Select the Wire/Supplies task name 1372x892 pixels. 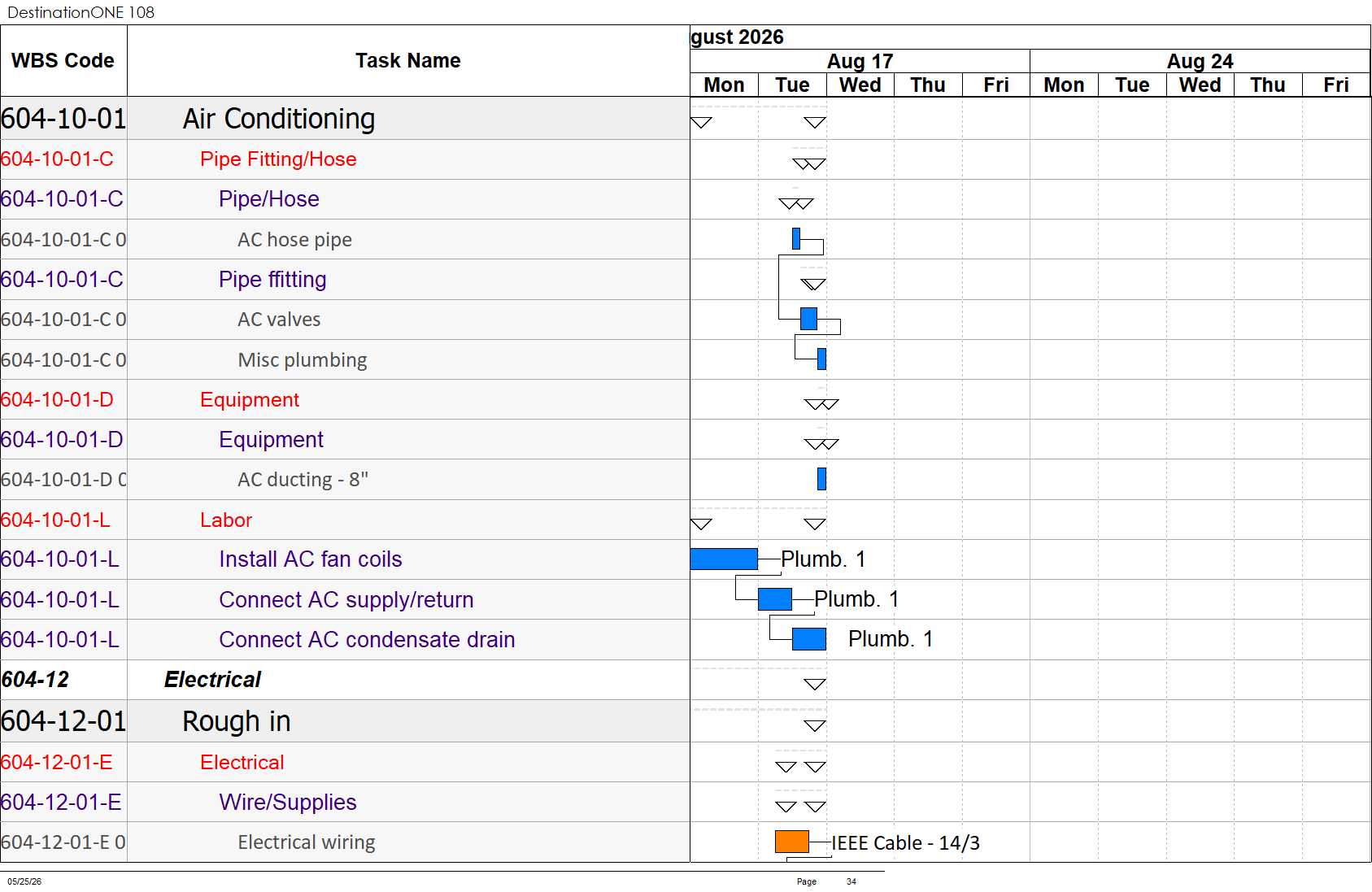click(288, 803)
